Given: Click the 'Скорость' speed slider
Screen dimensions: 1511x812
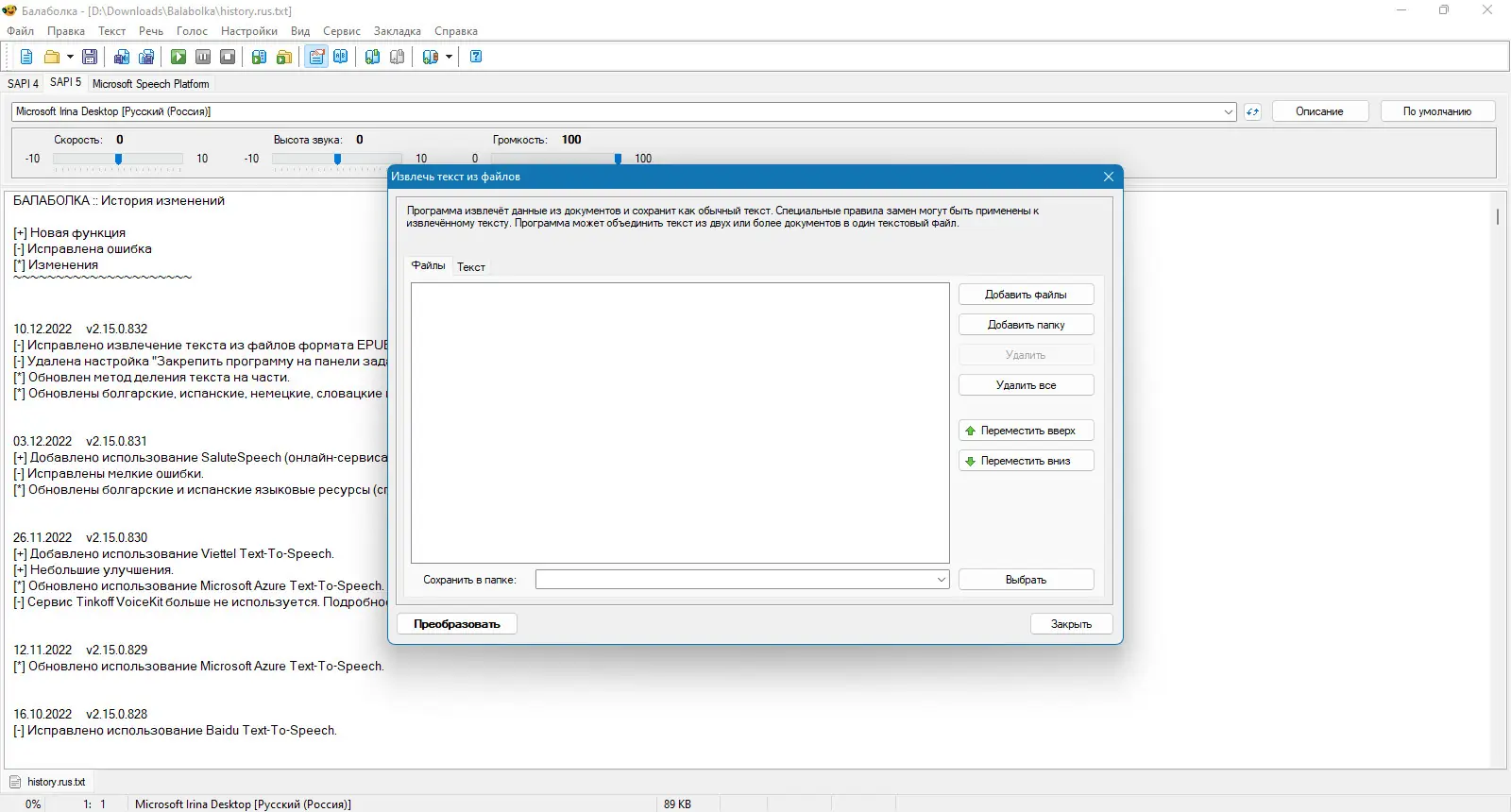Looking at the screenshot, I should coord(118,160).
